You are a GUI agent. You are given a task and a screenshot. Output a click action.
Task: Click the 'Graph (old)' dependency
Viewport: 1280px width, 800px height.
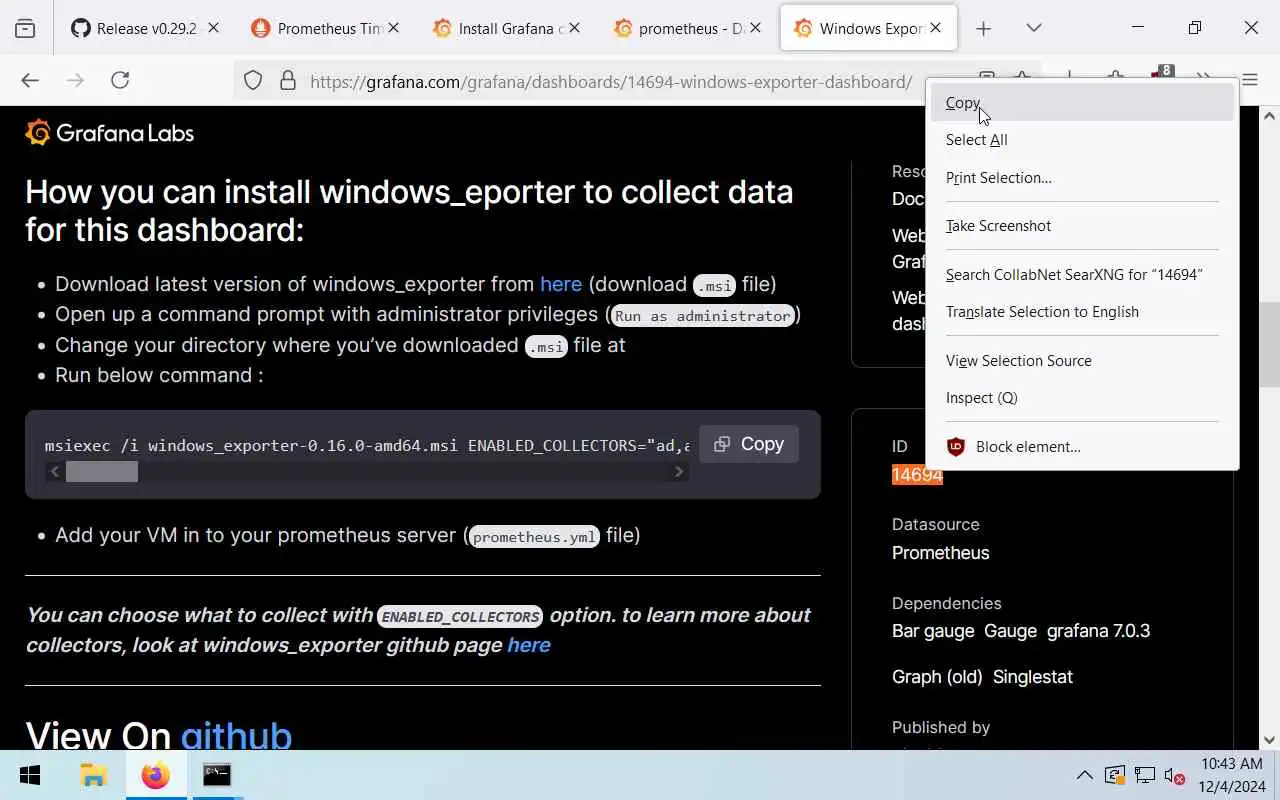(x=937, y=677)
